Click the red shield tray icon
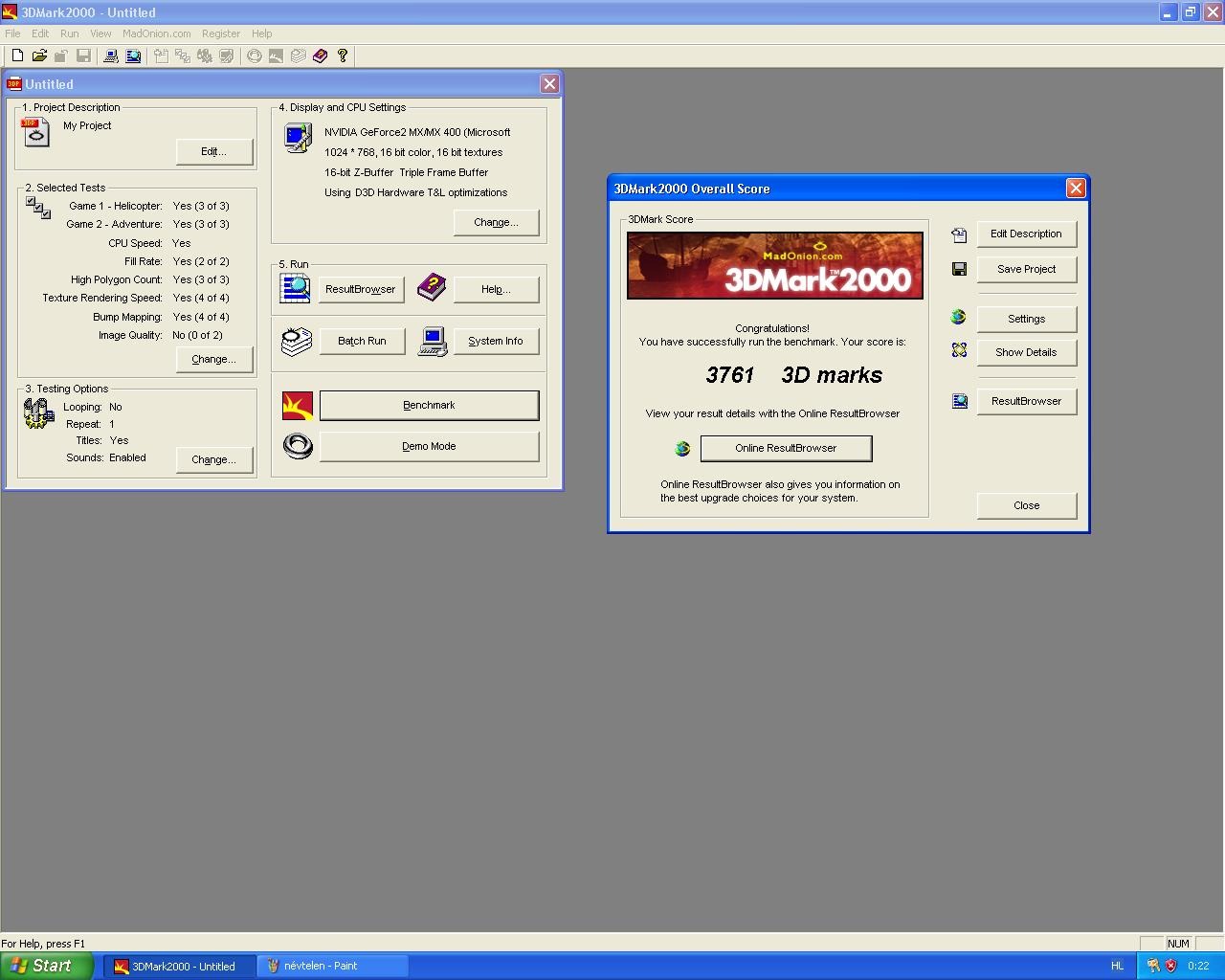 point(1170,966)
